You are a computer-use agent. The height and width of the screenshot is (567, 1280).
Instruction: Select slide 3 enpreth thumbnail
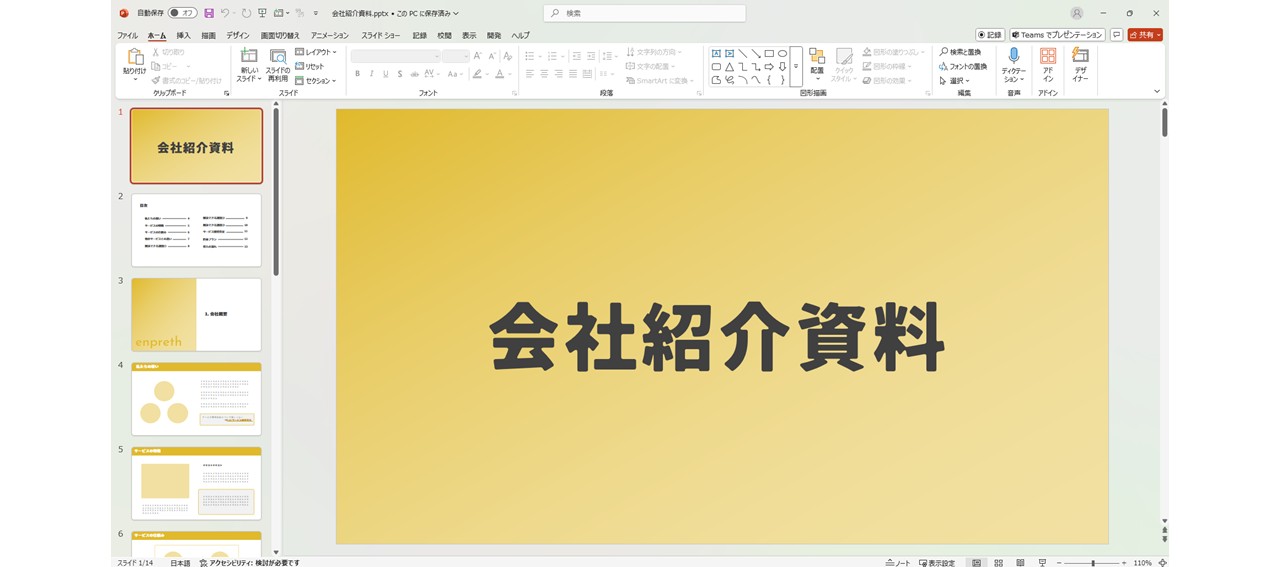[x=196, y=314]
